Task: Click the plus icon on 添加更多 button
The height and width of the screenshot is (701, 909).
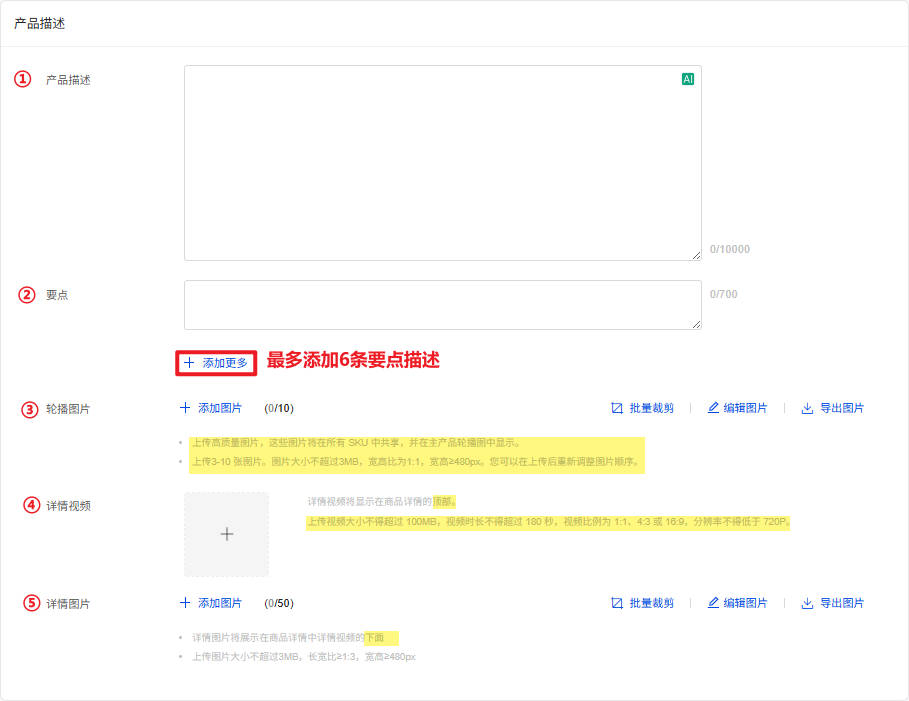Action: [x=189, y=363]
